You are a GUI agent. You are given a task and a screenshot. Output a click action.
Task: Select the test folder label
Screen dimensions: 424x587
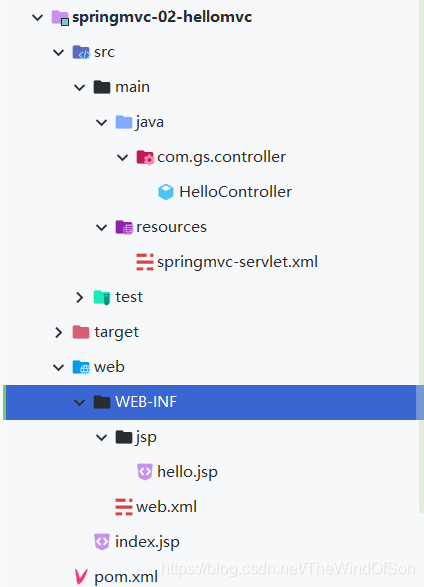point(129,297)
